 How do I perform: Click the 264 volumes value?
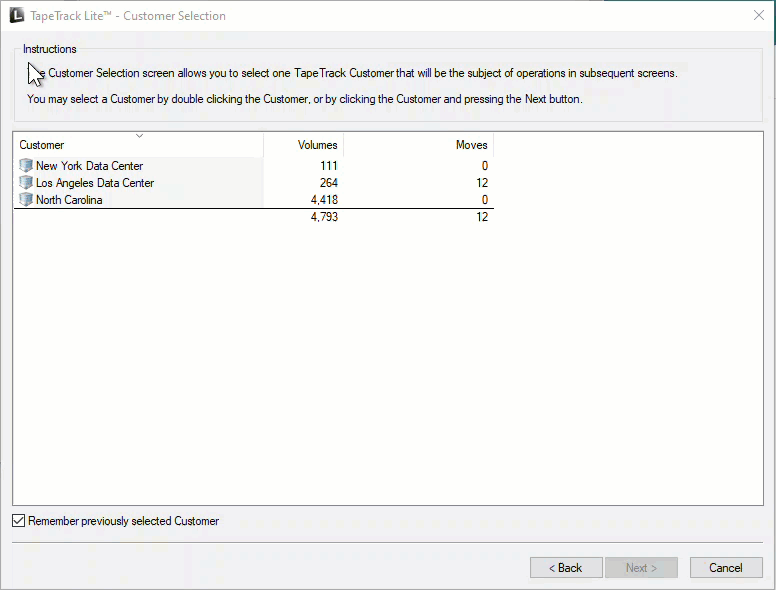pos(329,183)
